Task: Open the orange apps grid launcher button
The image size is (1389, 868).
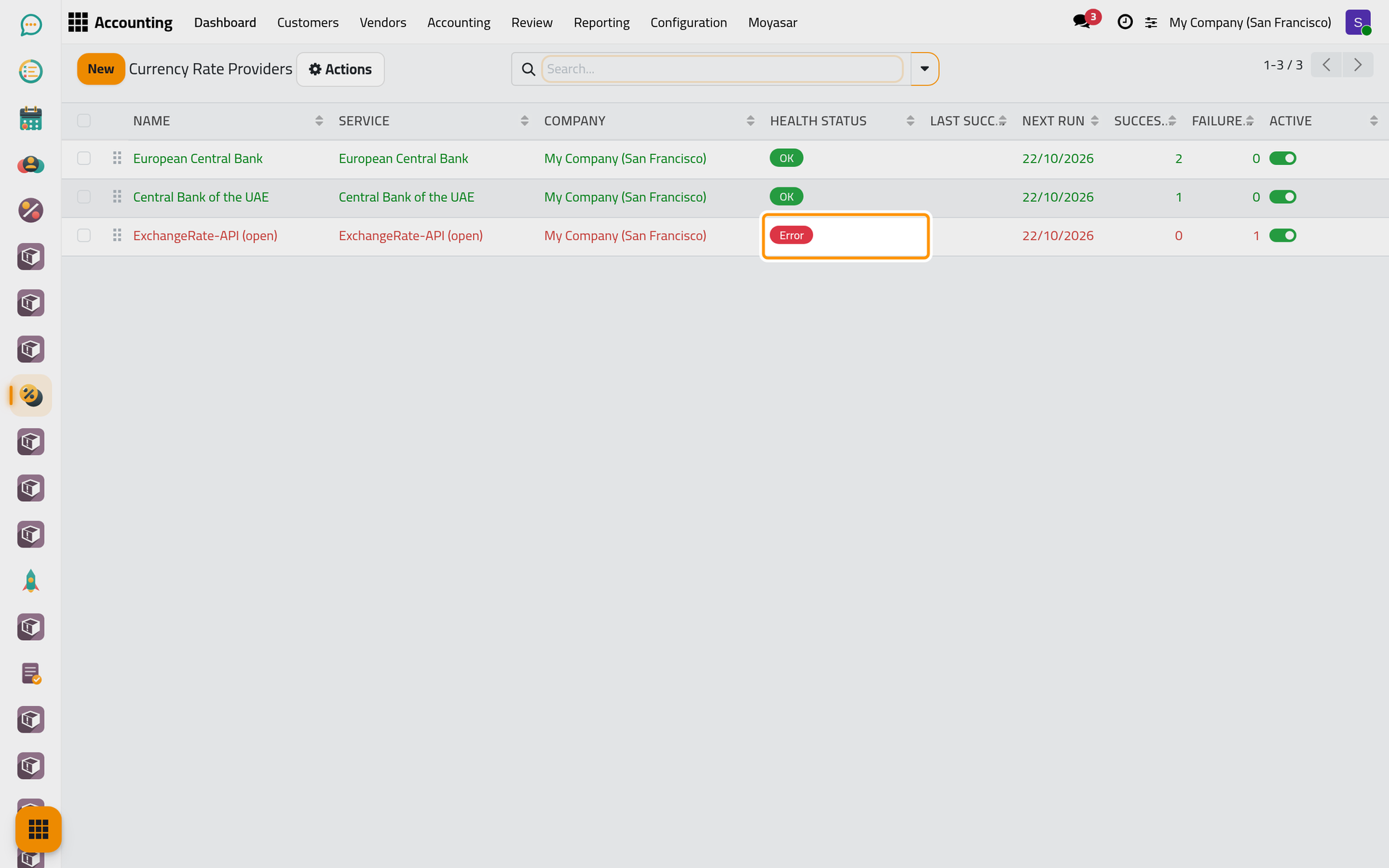Action: pyautogui.click(x=38, y=829)
